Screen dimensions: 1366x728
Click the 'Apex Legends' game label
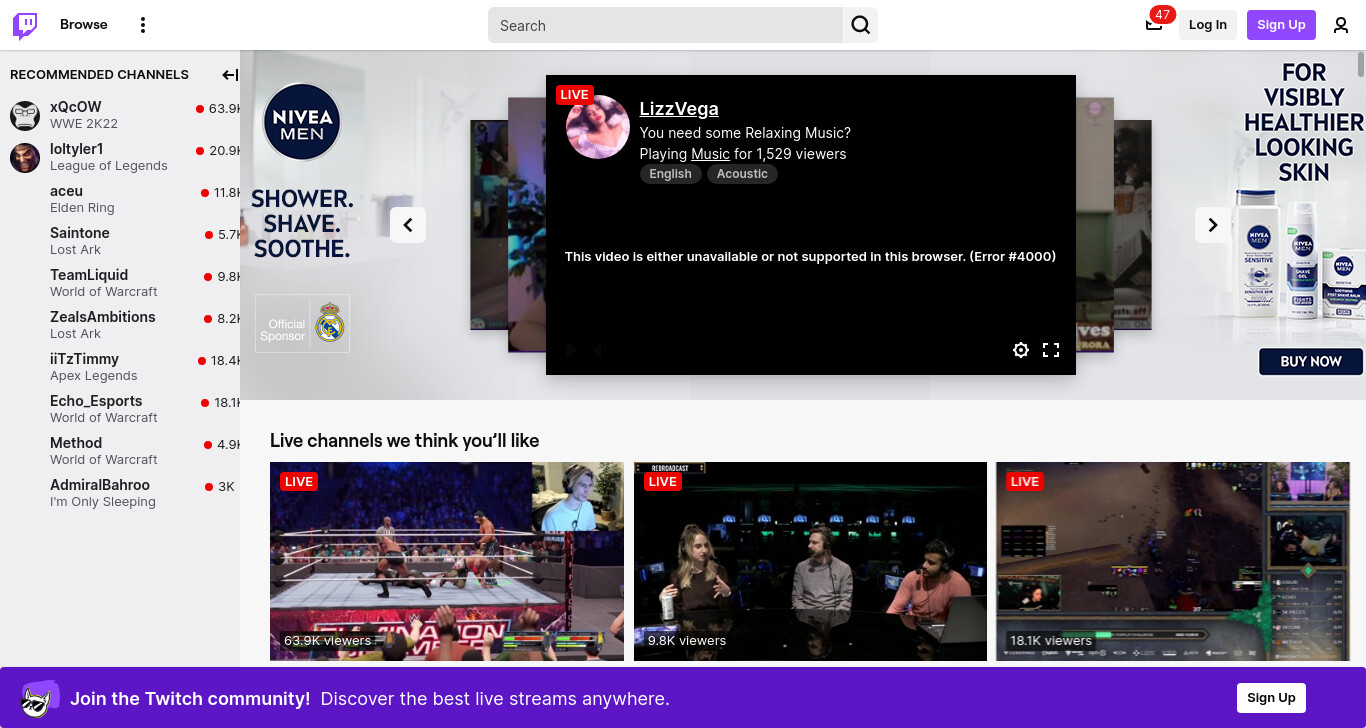point(94,376)
